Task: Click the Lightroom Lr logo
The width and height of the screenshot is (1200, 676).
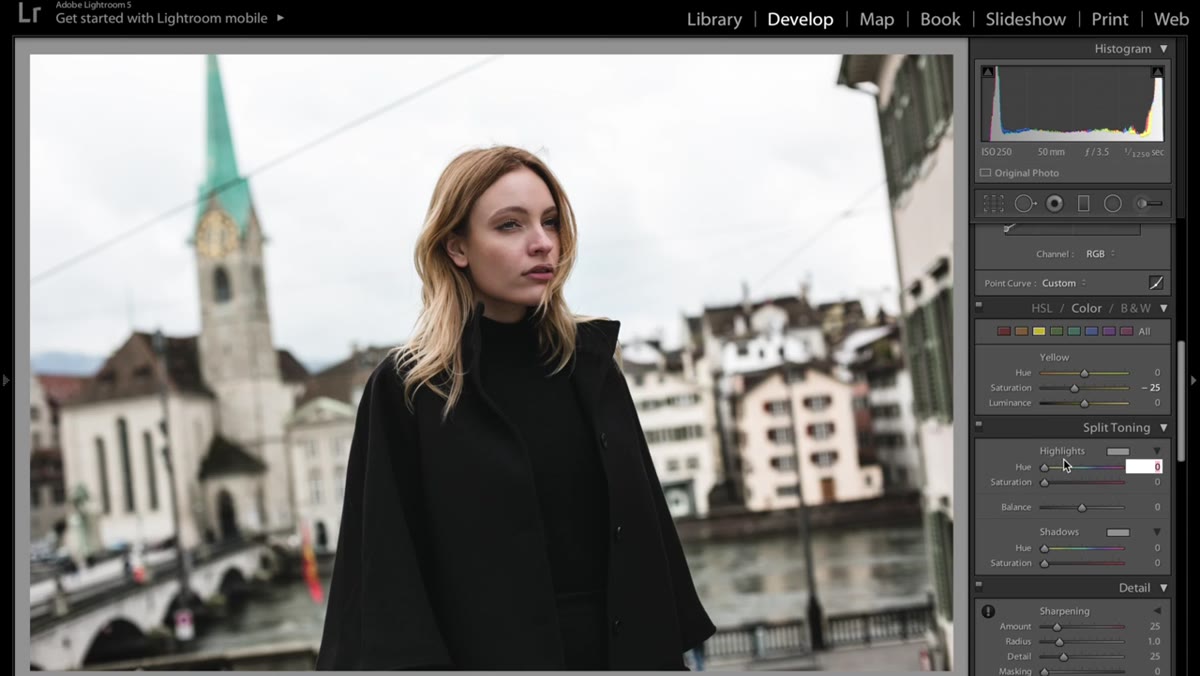Action: [28, 14]
